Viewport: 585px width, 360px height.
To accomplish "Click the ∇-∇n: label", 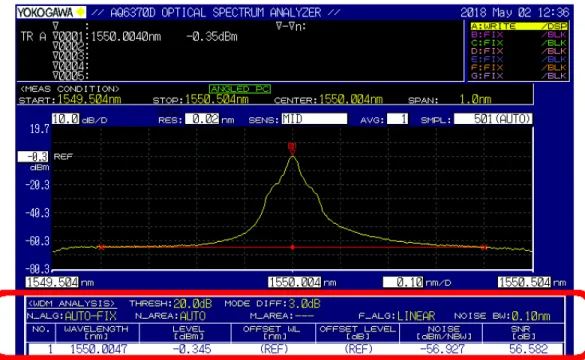I will click(x=291, y=26).
